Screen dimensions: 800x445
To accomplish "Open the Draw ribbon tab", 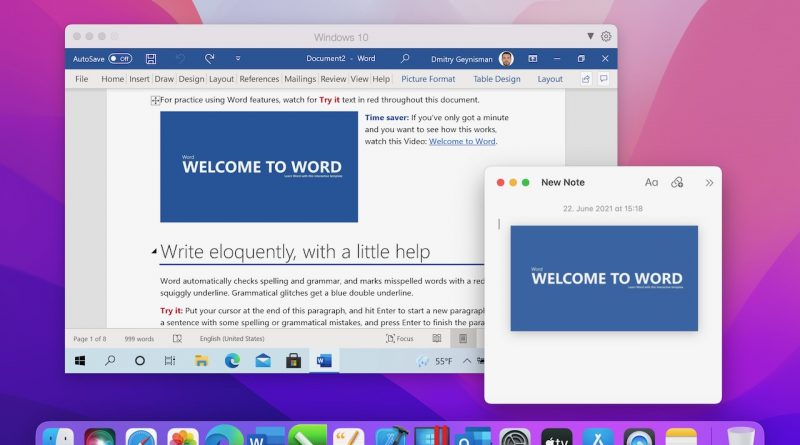I will (x=164, y=79).
